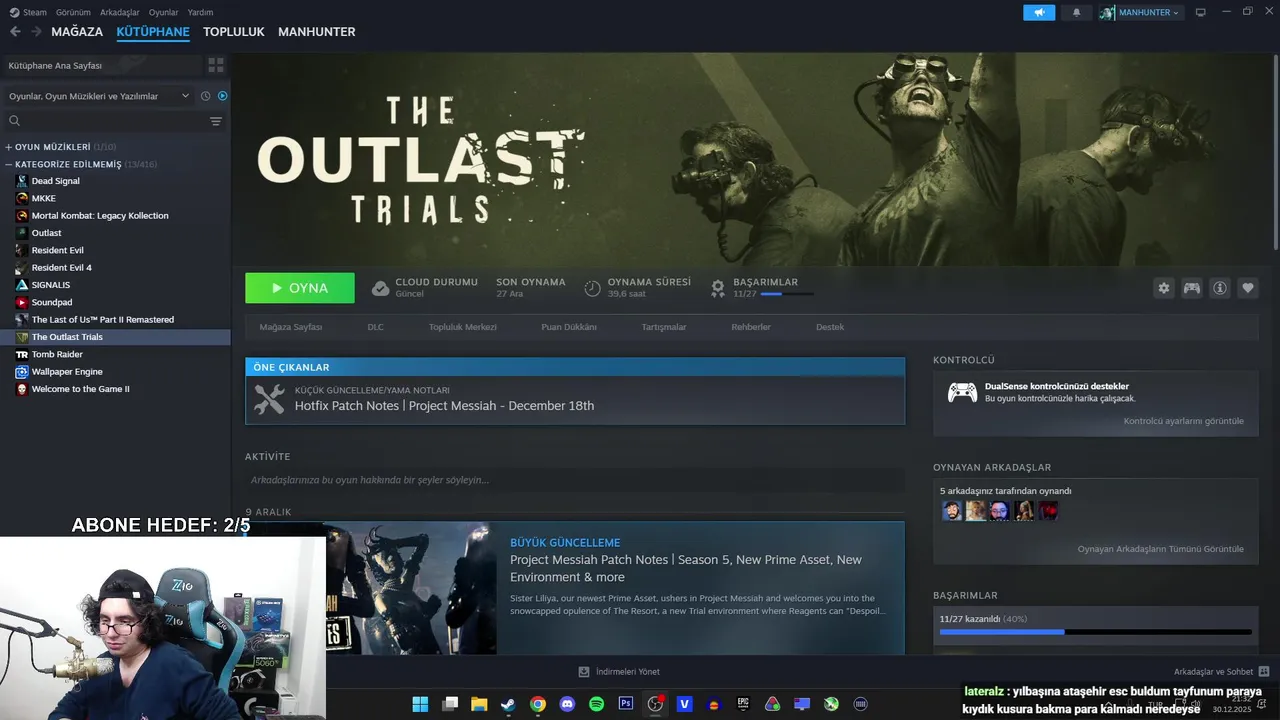The width and height of the screenshot is (1280, 720).
Task: Open Photoshop from the taskbar
Action: tap(626, 704)
